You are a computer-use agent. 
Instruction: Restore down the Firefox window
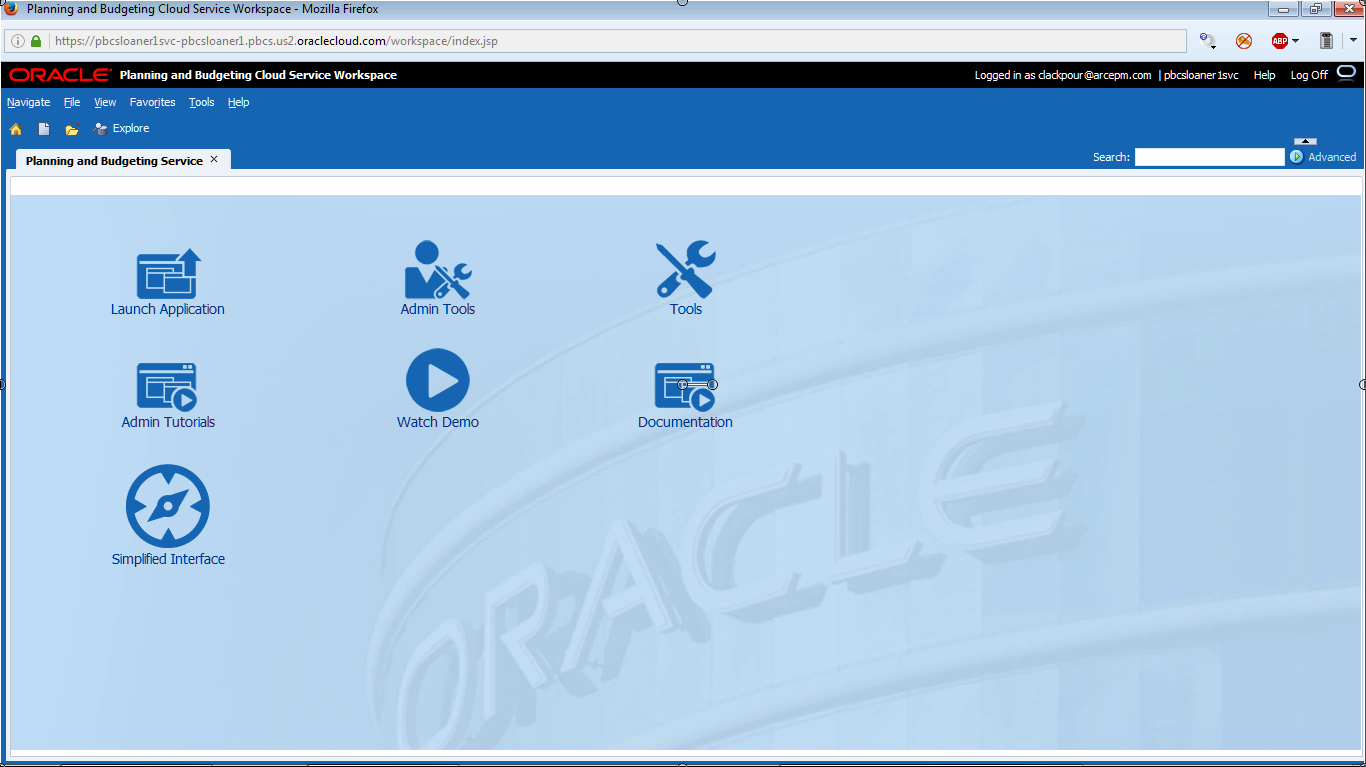click(x=1314, y=9)
